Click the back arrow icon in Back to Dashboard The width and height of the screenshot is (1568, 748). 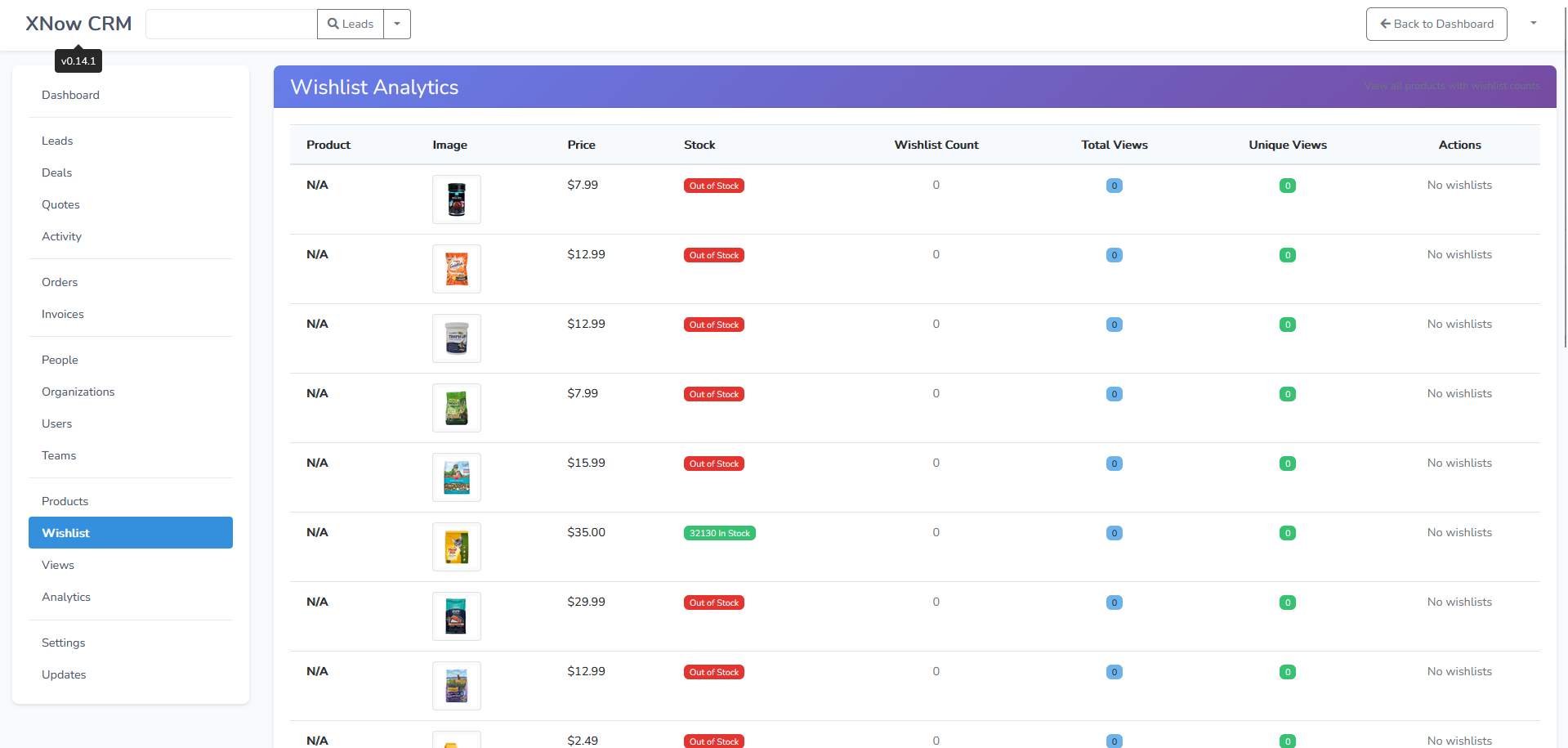point(1384,24)
